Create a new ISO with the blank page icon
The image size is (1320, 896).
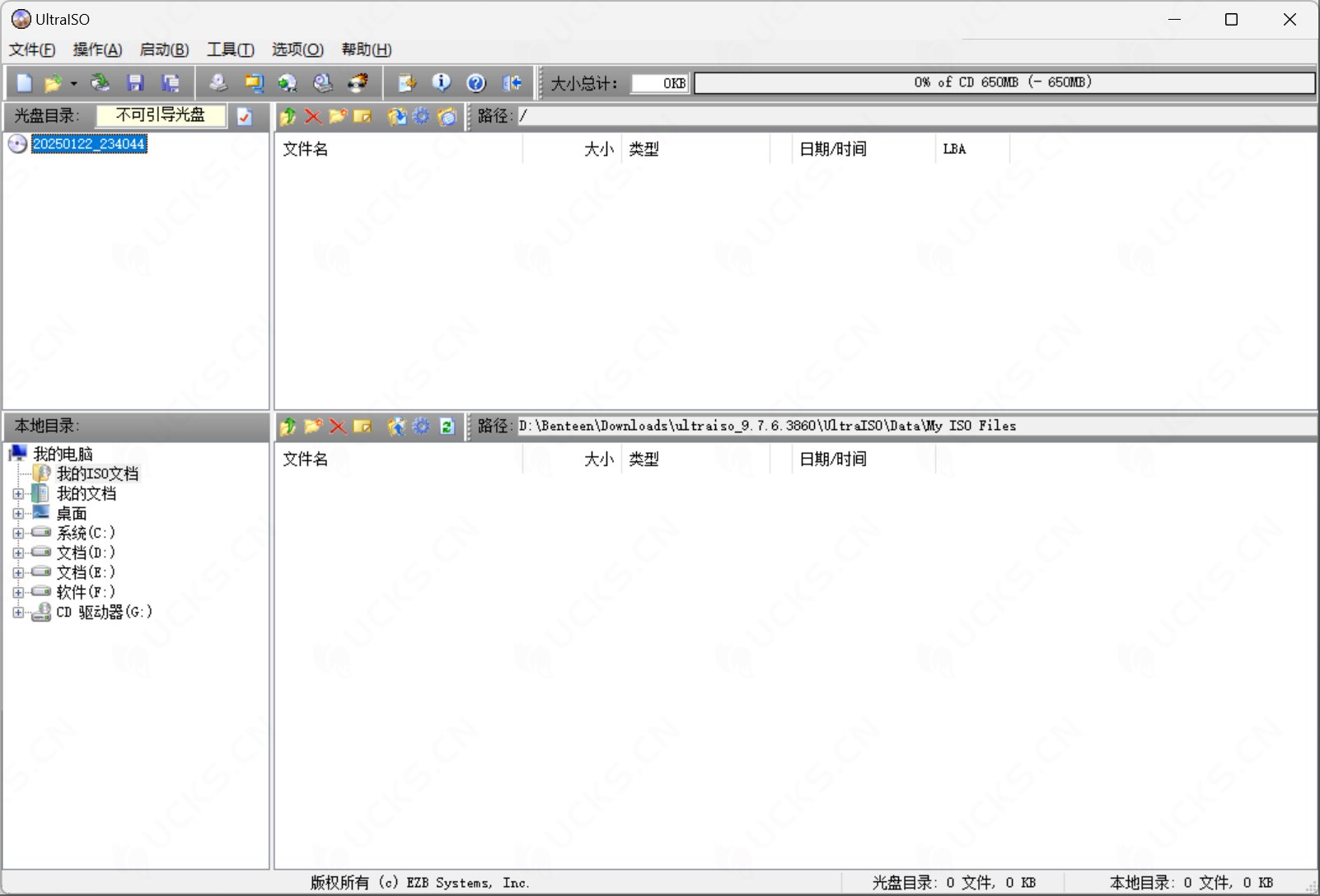point(25,83)
